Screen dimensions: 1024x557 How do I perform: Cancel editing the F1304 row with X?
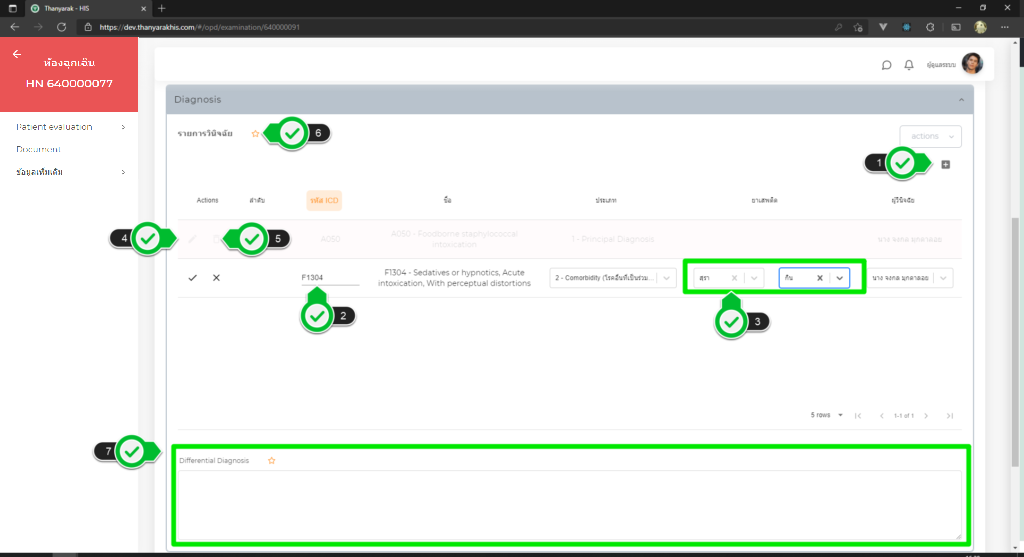216,277
